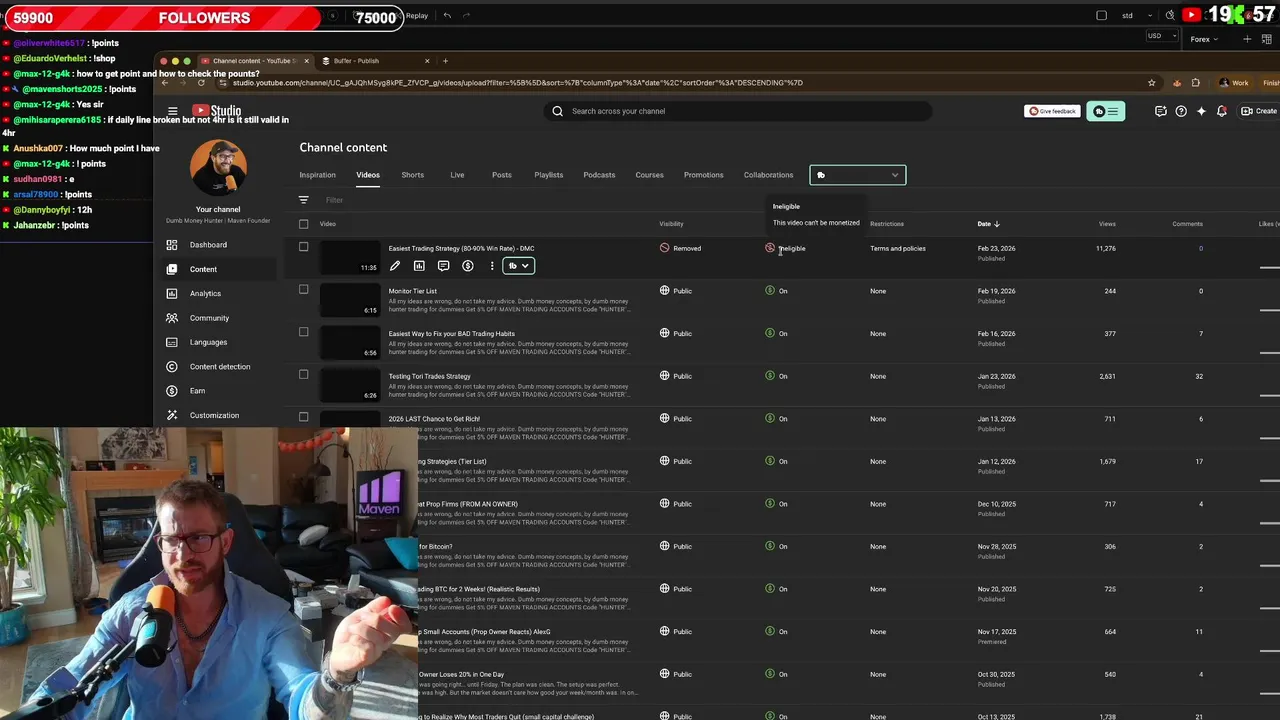Screen dimensions: 1280x720
Task: Bookmark this page with the star icon
Action: pyautogui.click(x=1152, y=83)
